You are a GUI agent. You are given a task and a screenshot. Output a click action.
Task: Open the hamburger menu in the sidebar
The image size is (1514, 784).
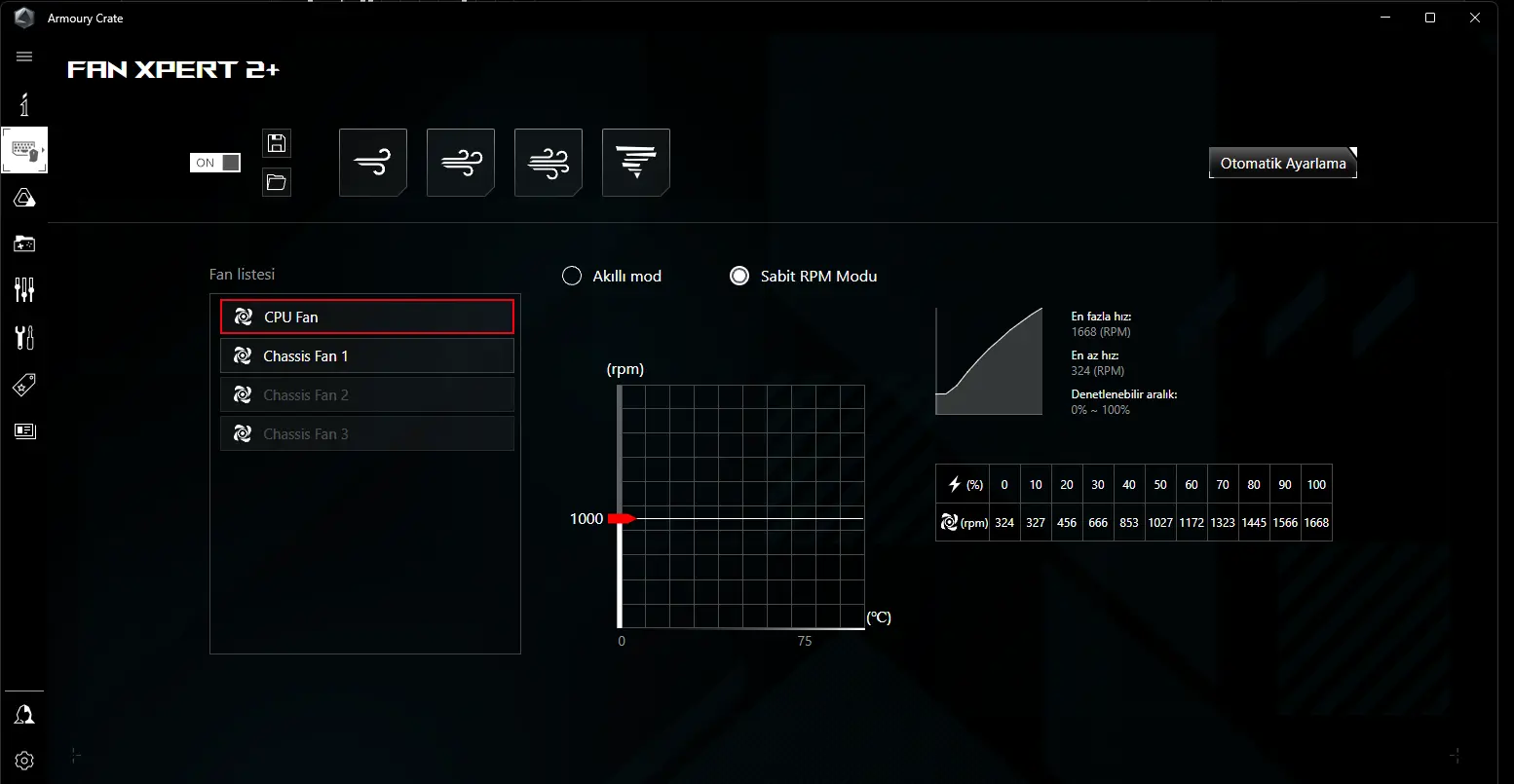click(24, 56)
